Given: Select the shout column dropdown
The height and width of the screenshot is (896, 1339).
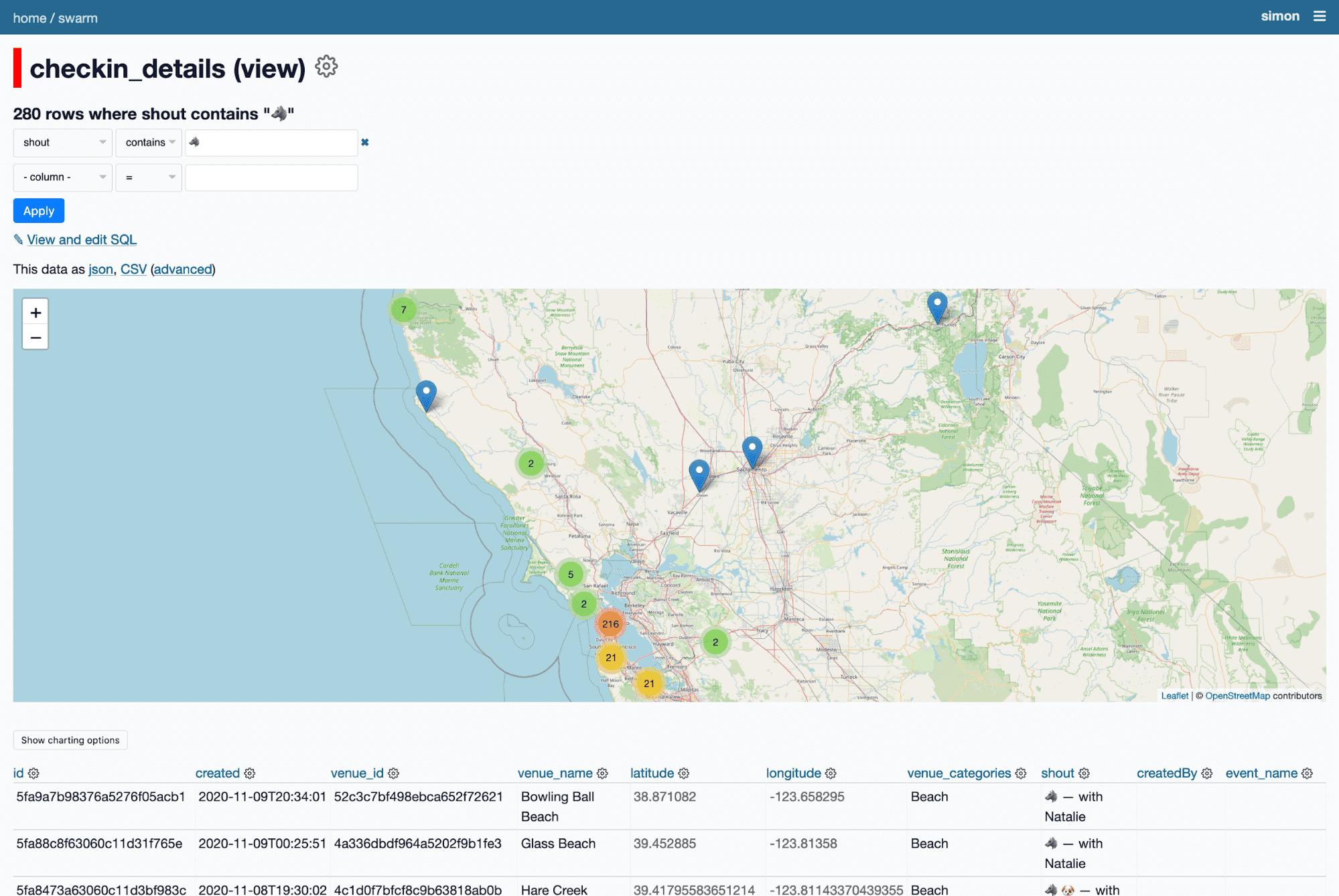Looking at the screenshot, I should click(x=62, y=143).
